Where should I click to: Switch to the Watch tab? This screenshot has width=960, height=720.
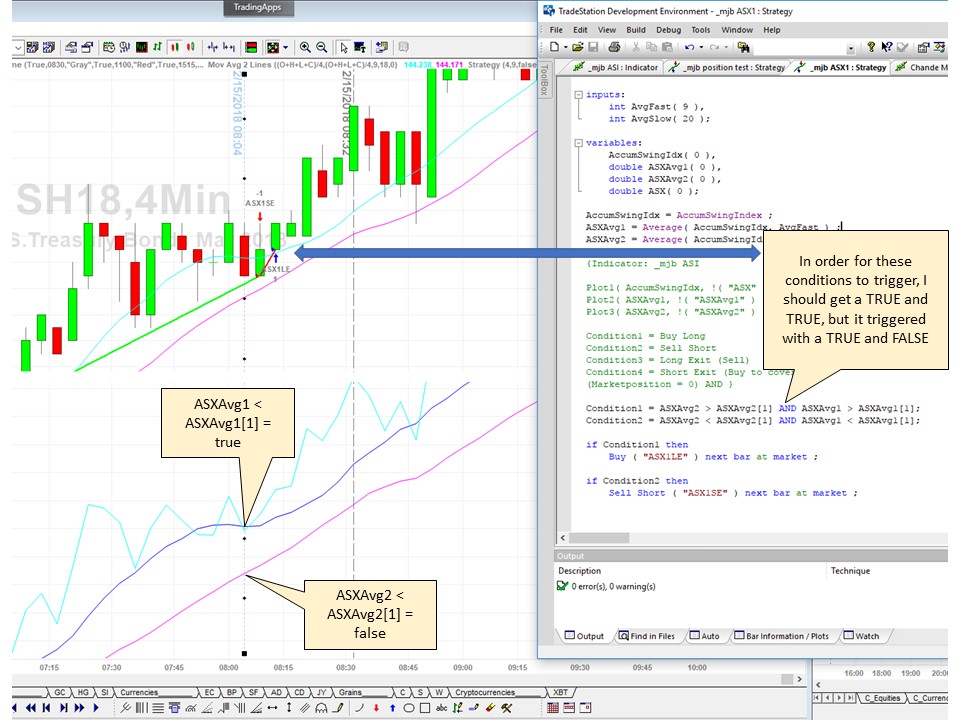[861, 636]
